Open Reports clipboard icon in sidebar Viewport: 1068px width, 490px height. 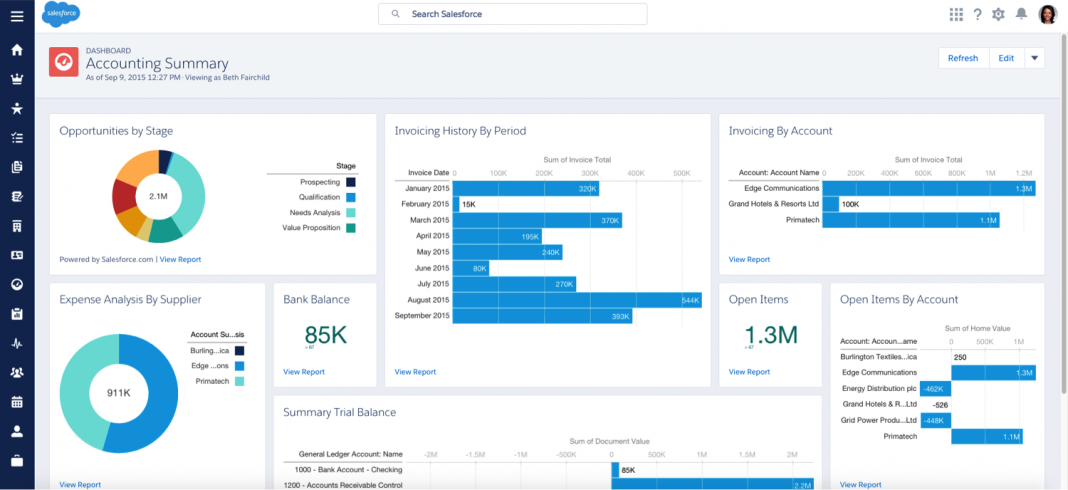[x=17, y=313]
